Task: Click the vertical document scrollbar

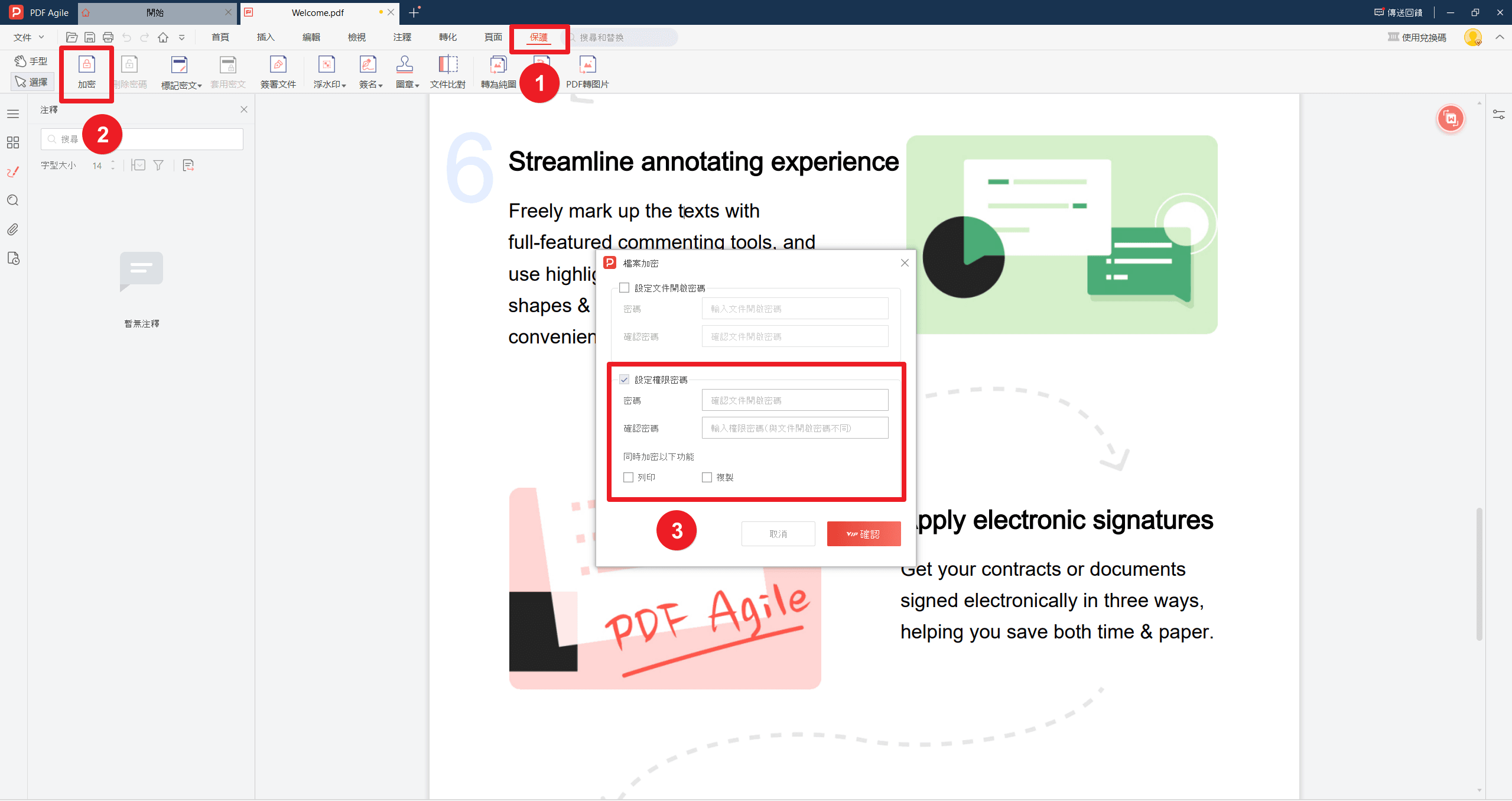Action: [1479, 573]
